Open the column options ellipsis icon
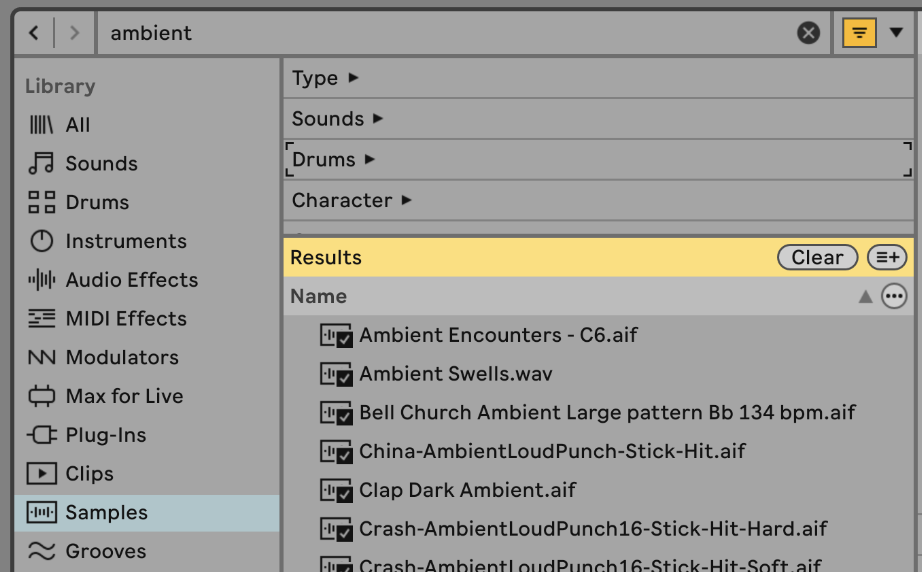Viewport: 922px width, 572px height. [x=894, y=296]
